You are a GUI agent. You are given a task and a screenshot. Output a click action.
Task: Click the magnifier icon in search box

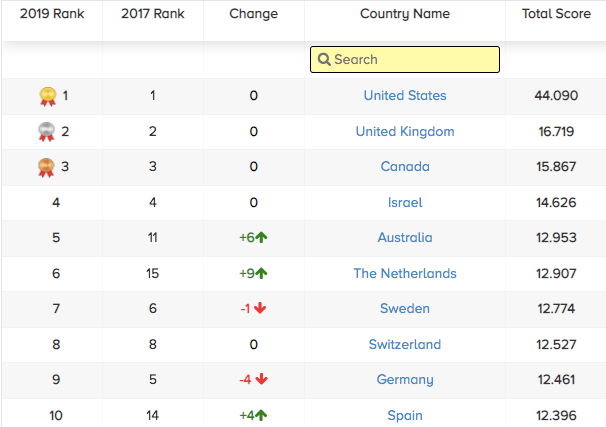pos(324,60)
